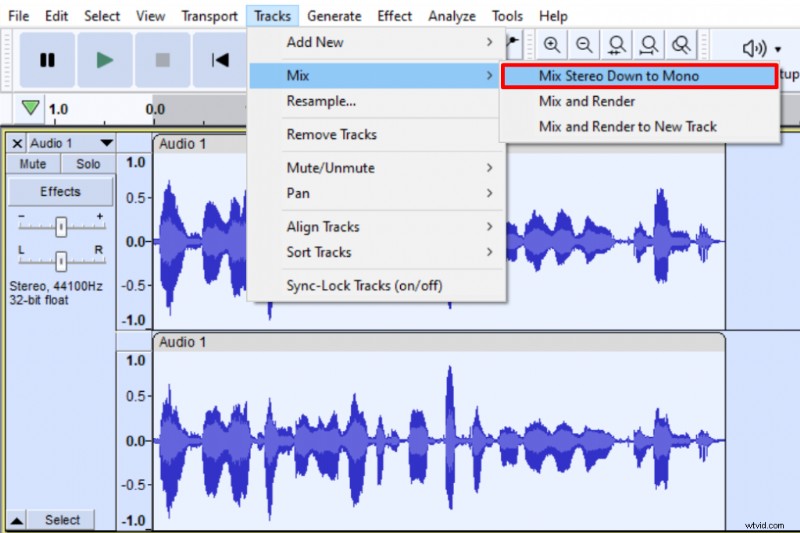Expand the Align Tracks submenu
The image size is (800, 533).
pos(376,226)
